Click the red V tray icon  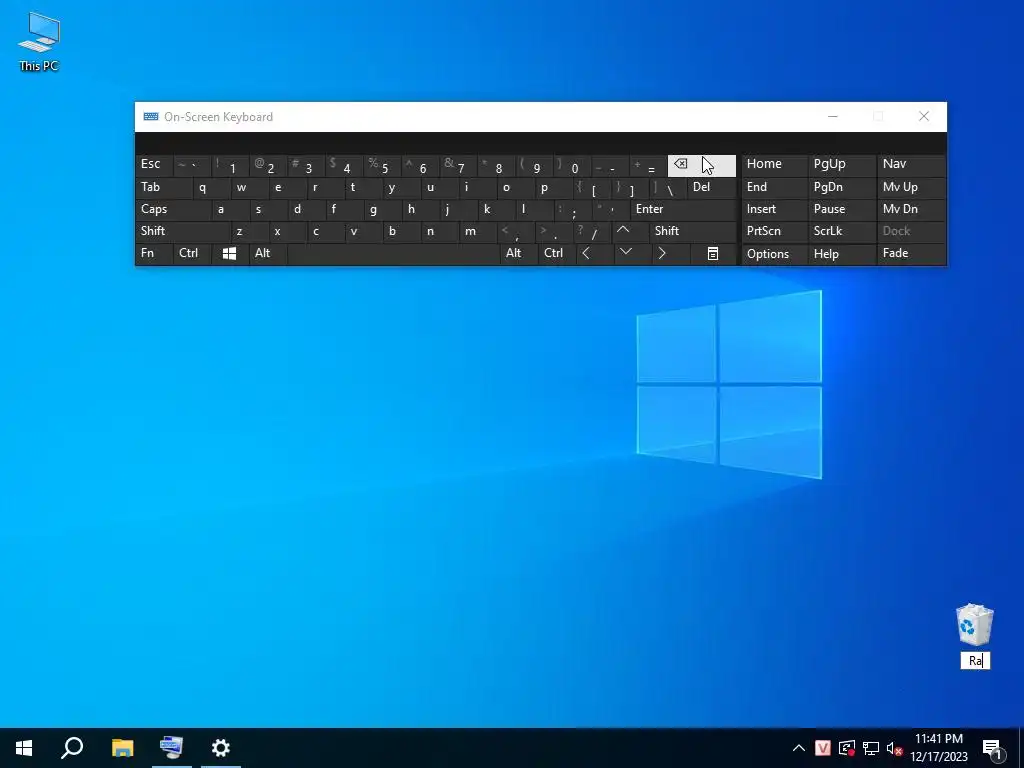point(823,748)
